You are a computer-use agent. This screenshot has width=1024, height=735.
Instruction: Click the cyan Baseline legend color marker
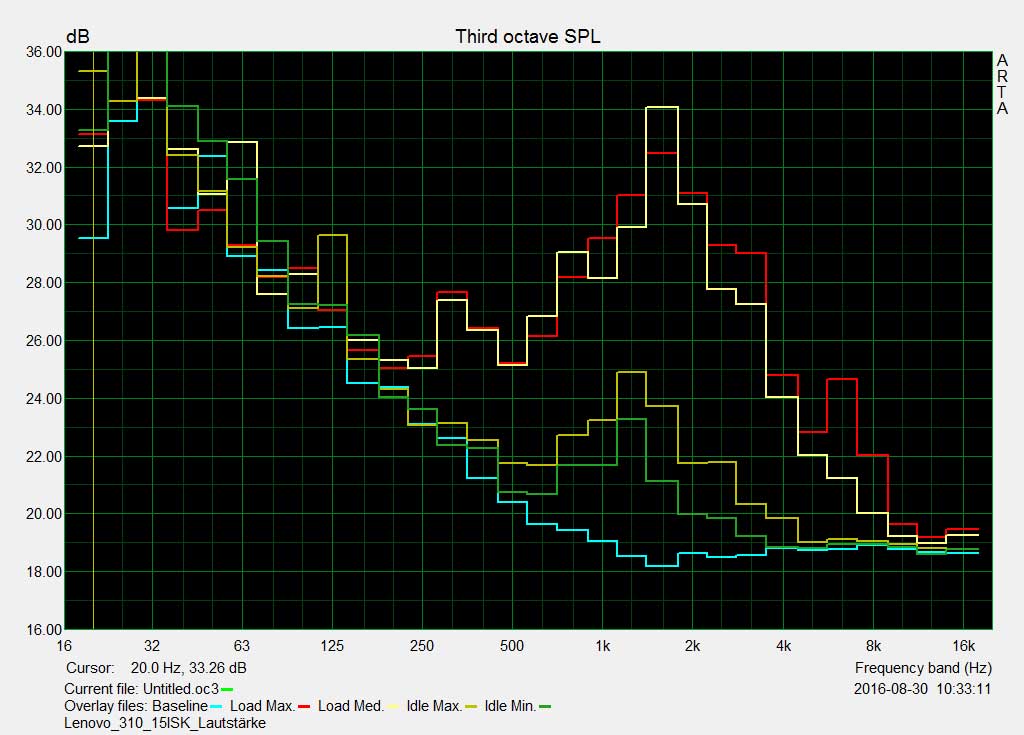[x=218, y=707]
